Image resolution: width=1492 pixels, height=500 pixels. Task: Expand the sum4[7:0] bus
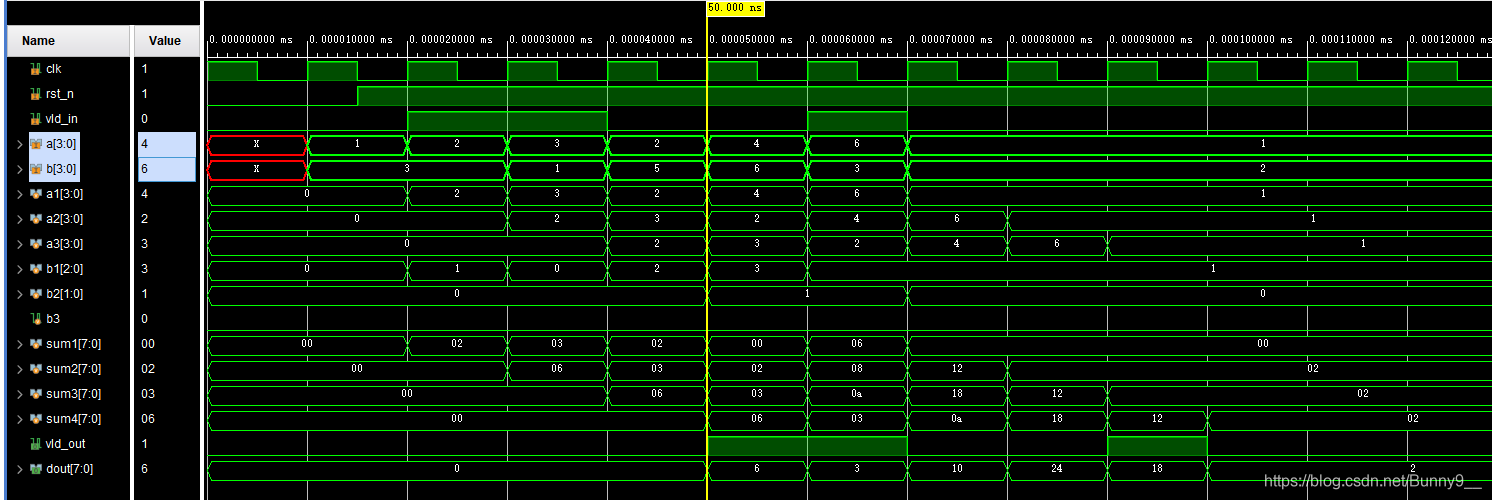[19, 419]
